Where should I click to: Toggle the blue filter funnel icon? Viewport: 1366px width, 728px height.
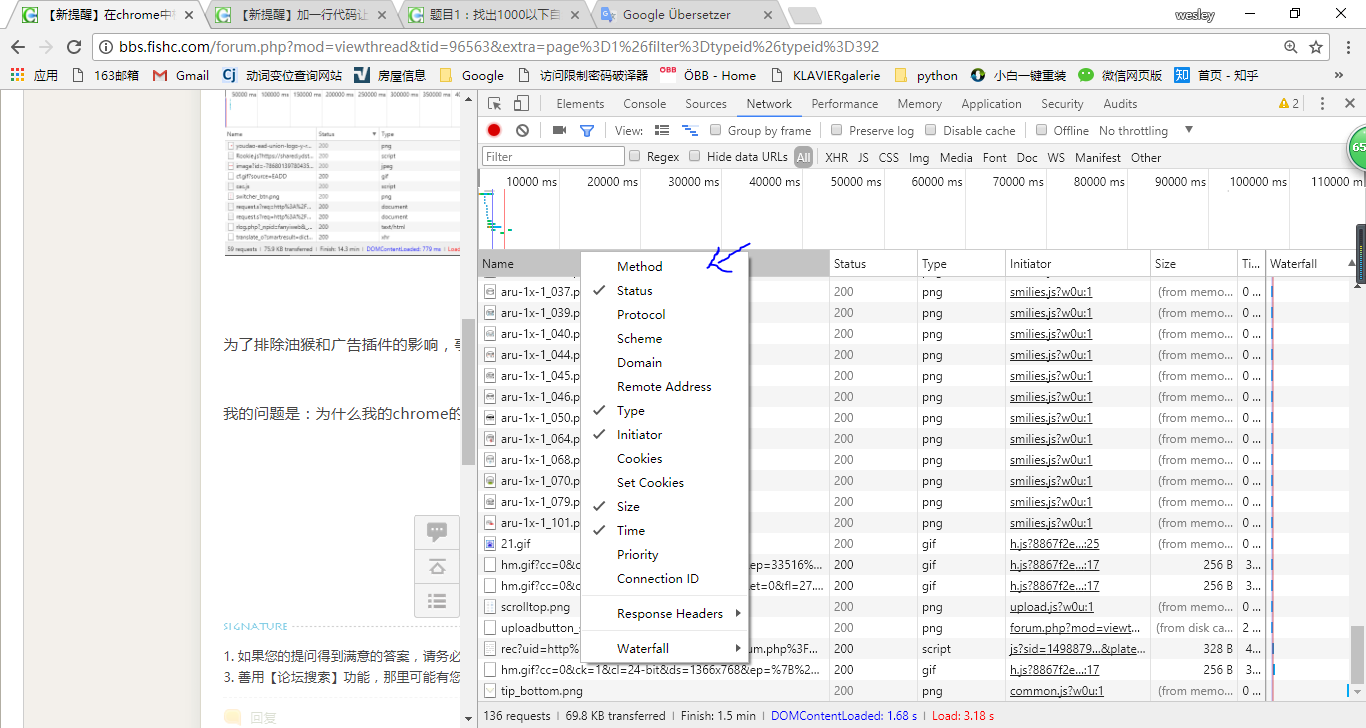point(587,130)
